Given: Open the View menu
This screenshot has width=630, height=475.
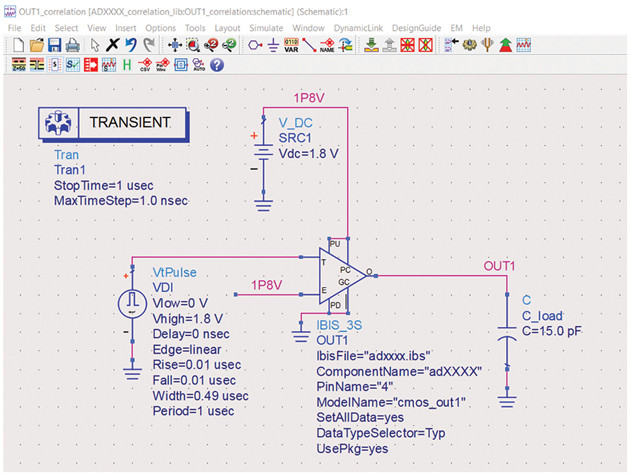Looking at the screenshot, I should pos(96,28).
